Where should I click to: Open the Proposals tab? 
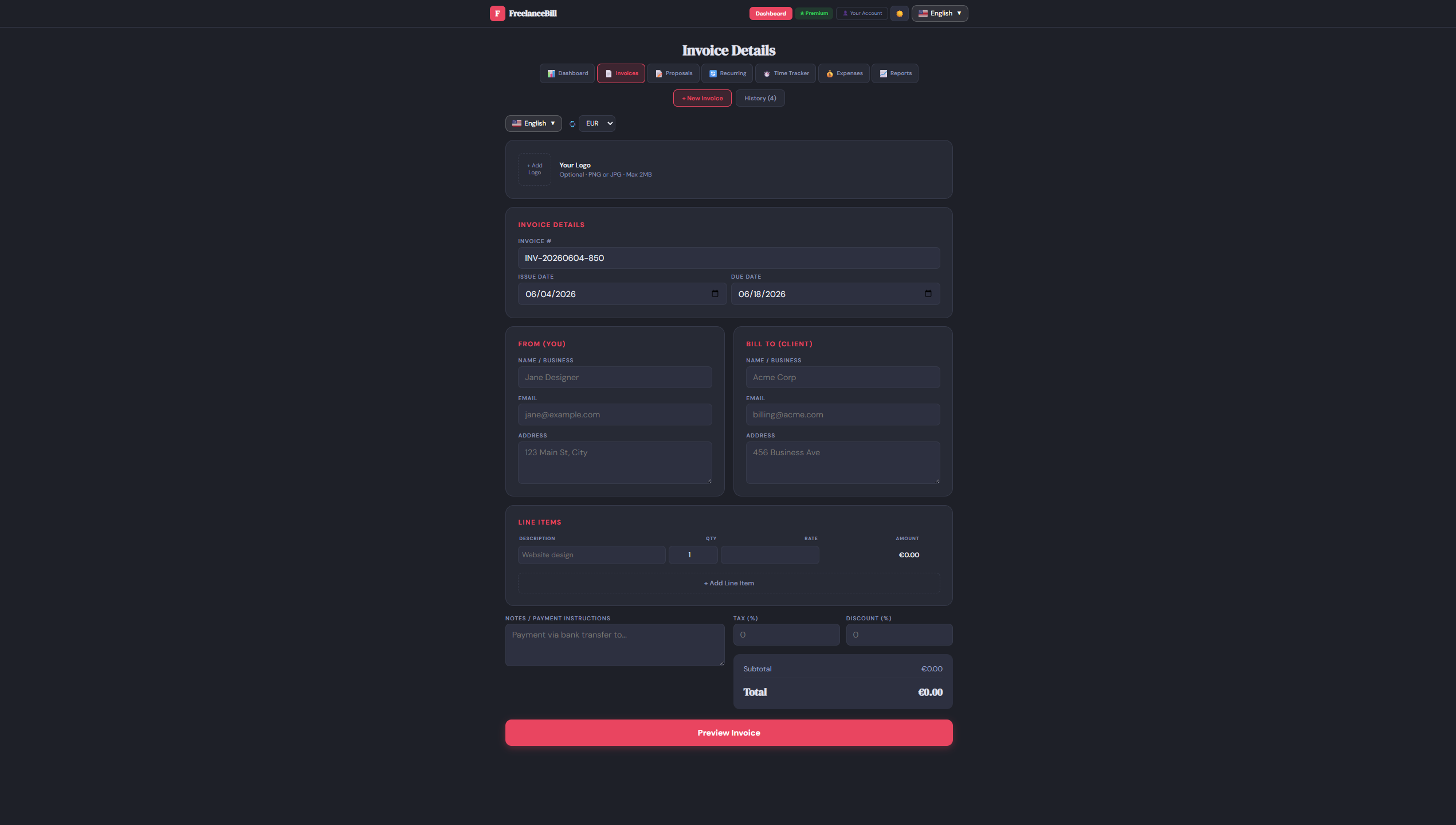673,73
